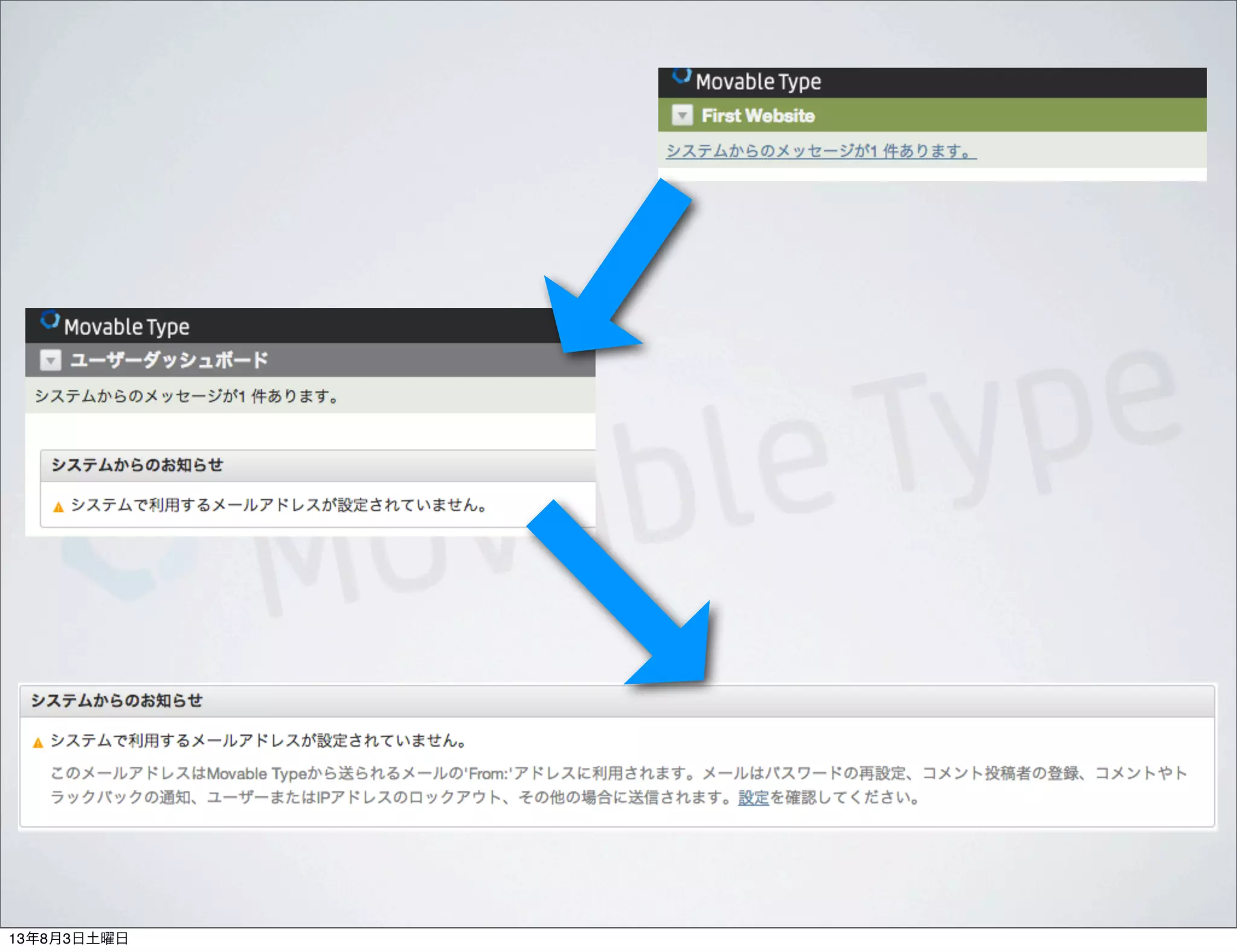Click the ユーザーダッシュボード title in gray bar
The image size is (1237, 952).
169,360
